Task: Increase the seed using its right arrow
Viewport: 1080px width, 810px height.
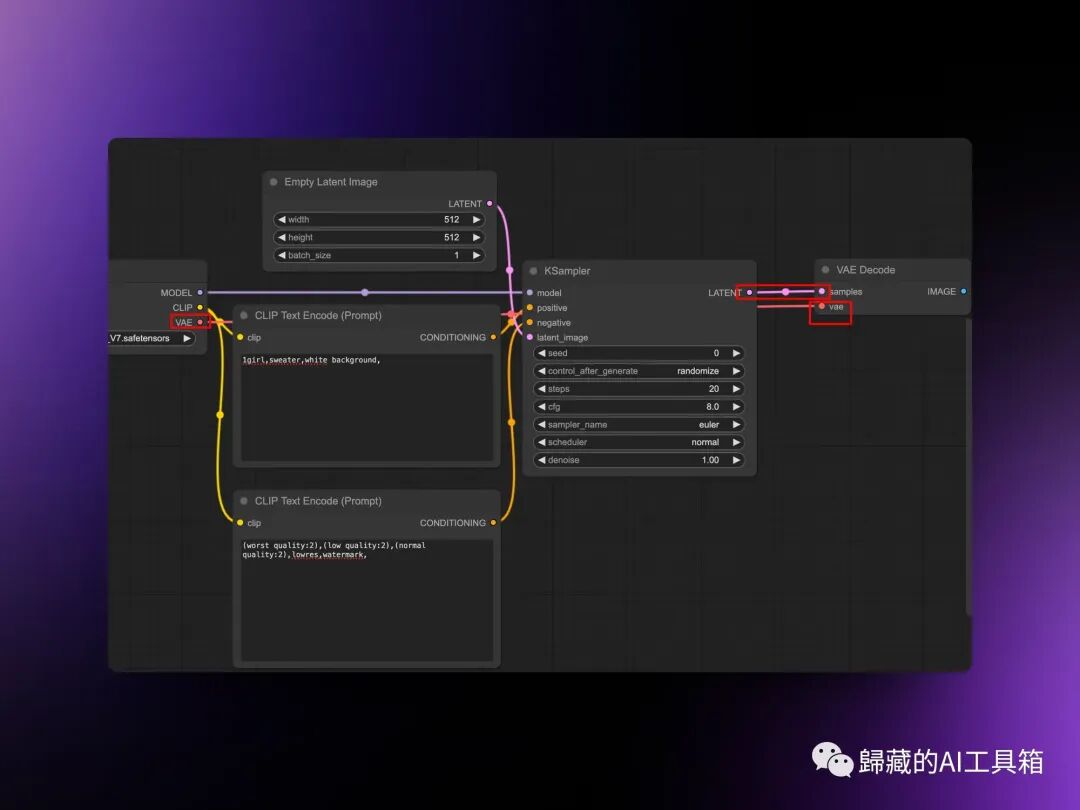Action: click(x=736, y=353)
